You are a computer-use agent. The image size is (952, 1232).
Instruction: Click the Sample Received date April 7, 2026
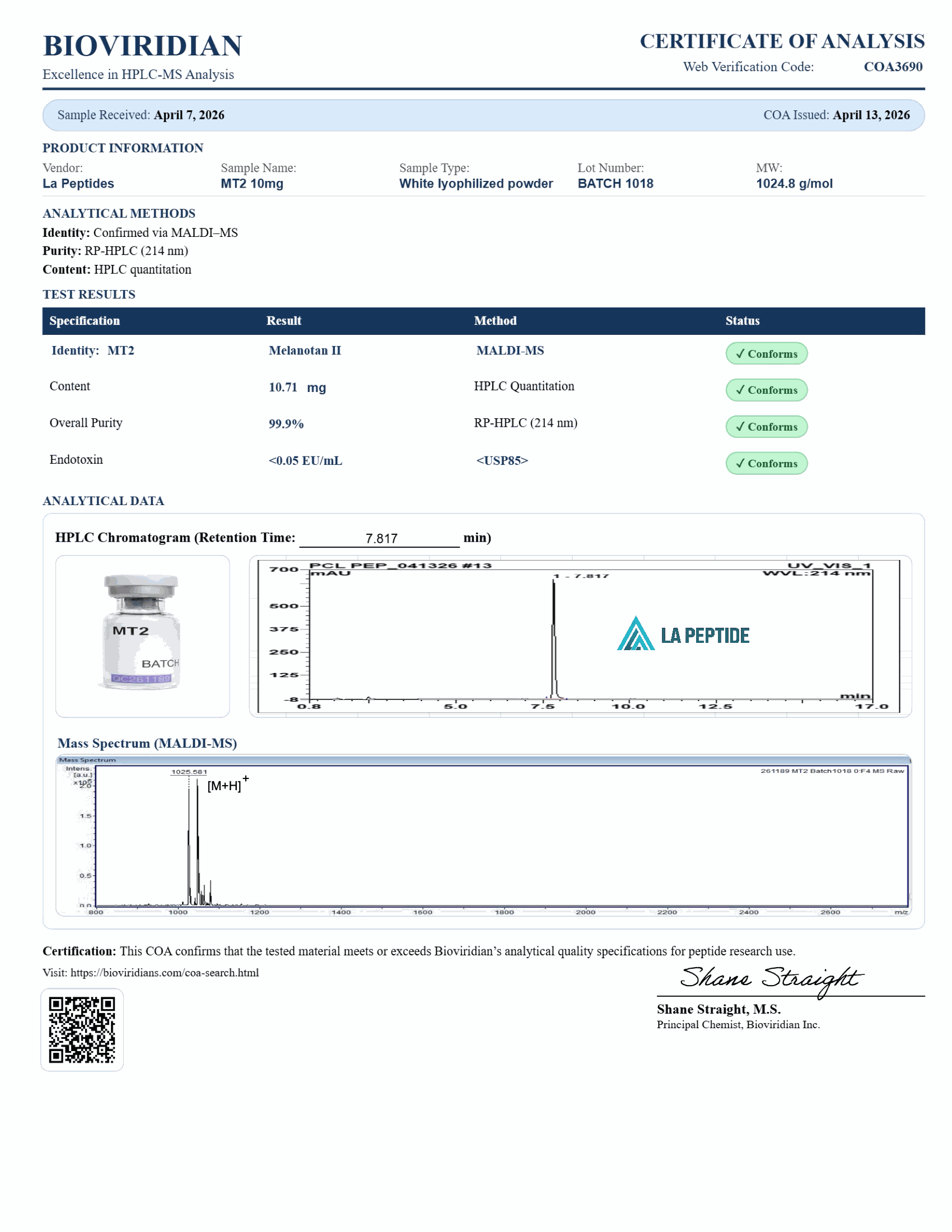coord(189,115)
